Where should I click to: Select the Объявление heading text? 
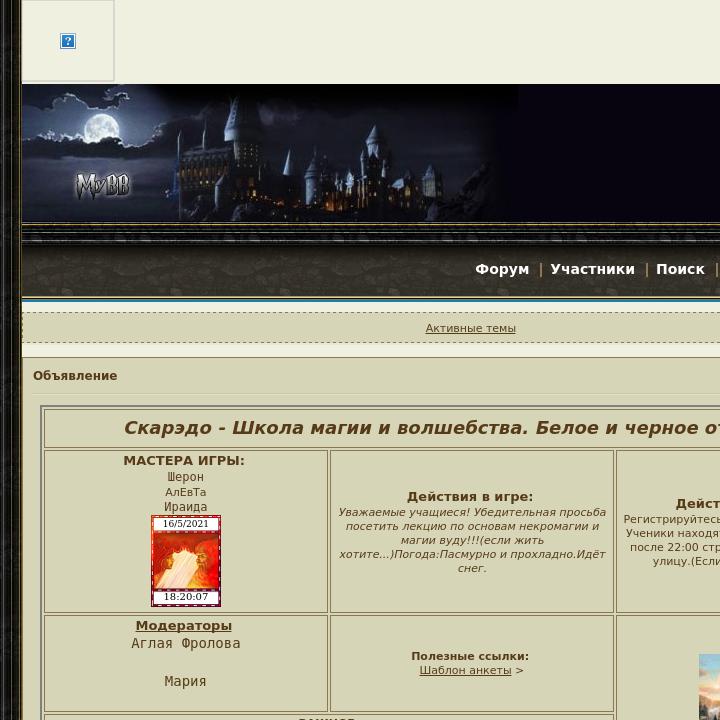pyautogui.click(x=75, y=376)
